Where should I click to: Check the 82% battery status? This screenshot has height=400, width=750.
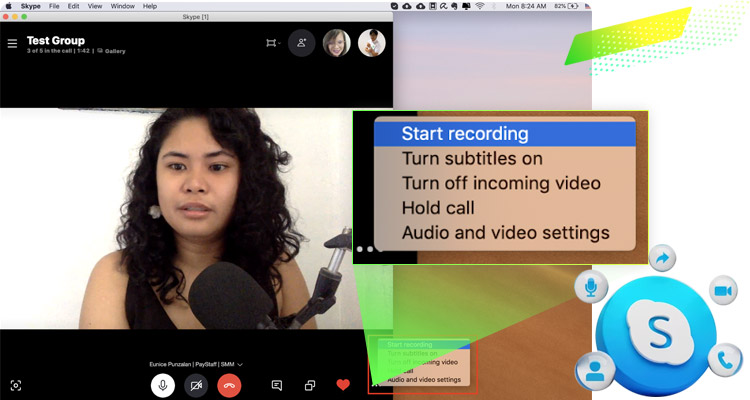point(566,6)
